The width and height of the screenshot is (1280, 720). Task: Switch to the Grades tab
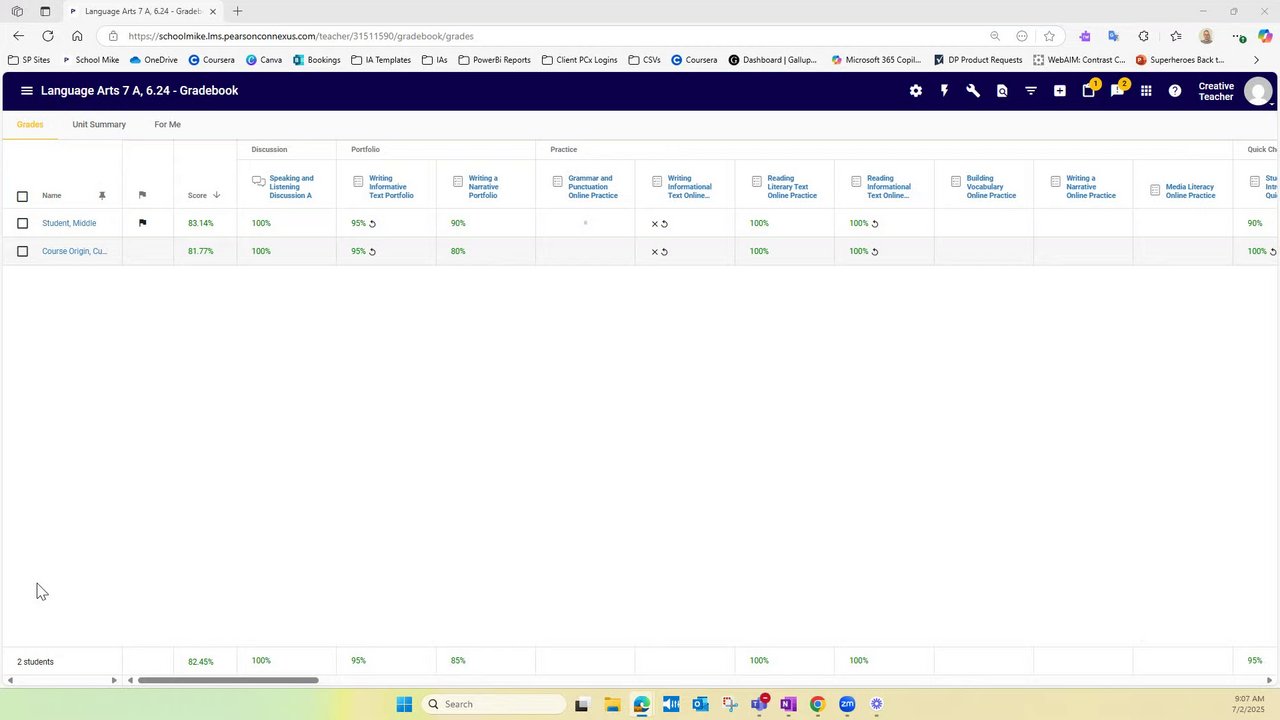(x=30, y=125)
